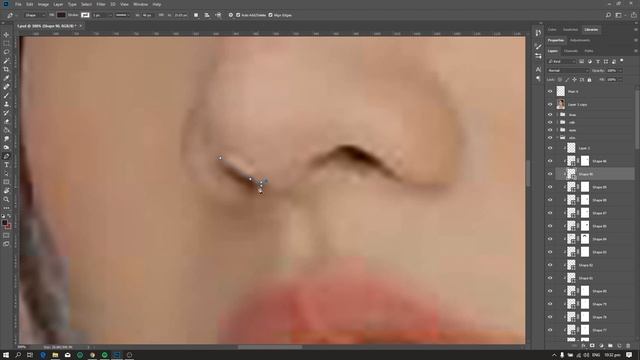Create new group folder icon

point(610,346)
